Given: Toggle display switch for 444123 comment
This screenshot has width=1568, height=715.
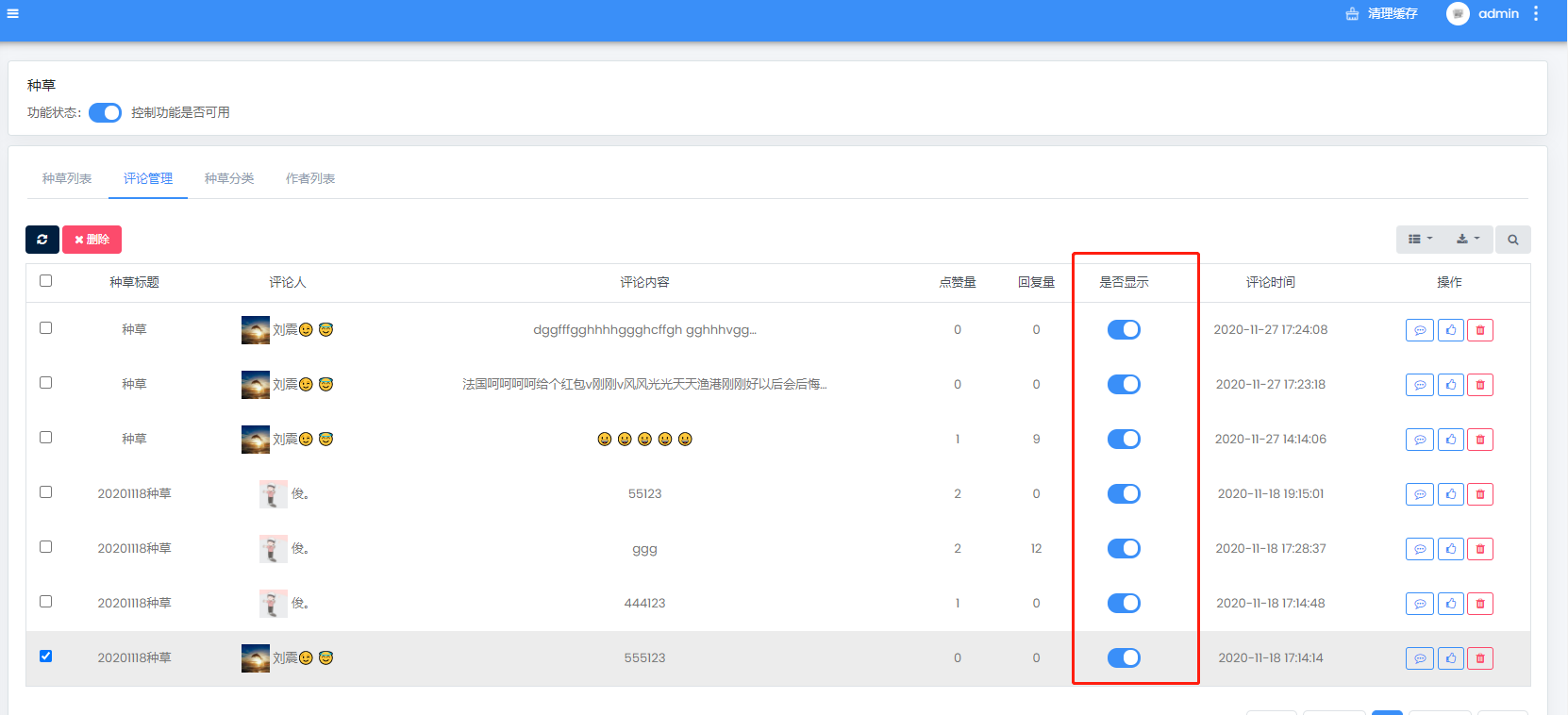Looking at the screenshot, I should [1124, 604].
